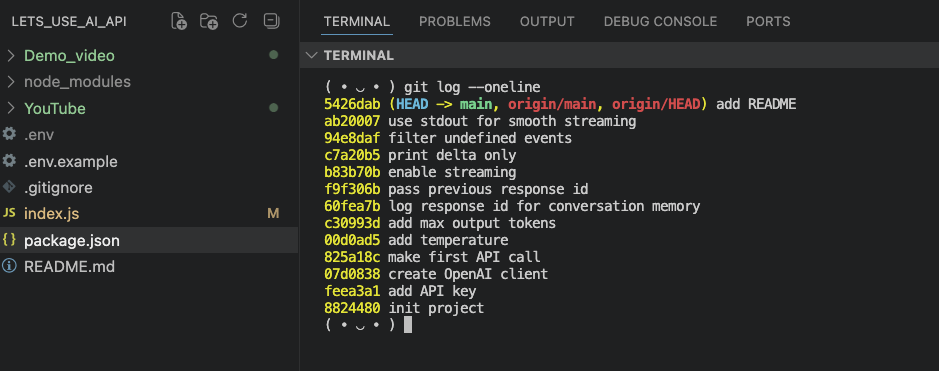
Task: Expand the node_modules folder
Action: point(10,82)
